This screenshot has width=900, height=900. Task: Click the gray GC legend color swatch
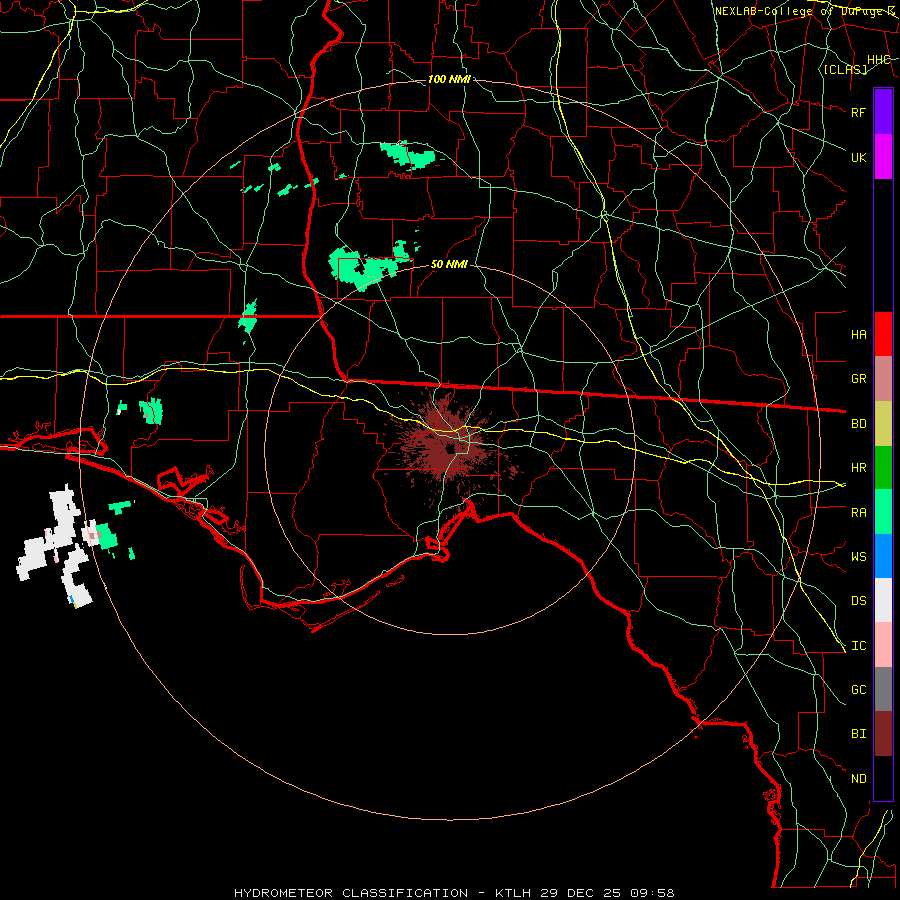tap(883, 689)
